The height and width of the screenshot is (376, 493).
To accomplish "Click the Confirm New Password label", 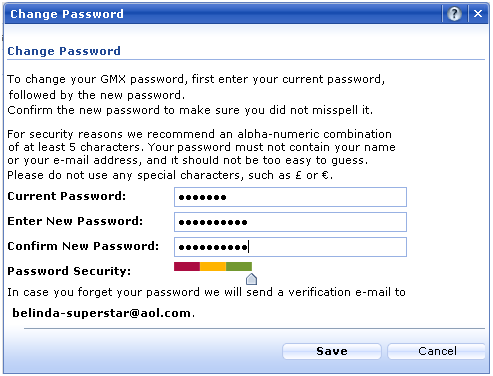I will (83, 246).
